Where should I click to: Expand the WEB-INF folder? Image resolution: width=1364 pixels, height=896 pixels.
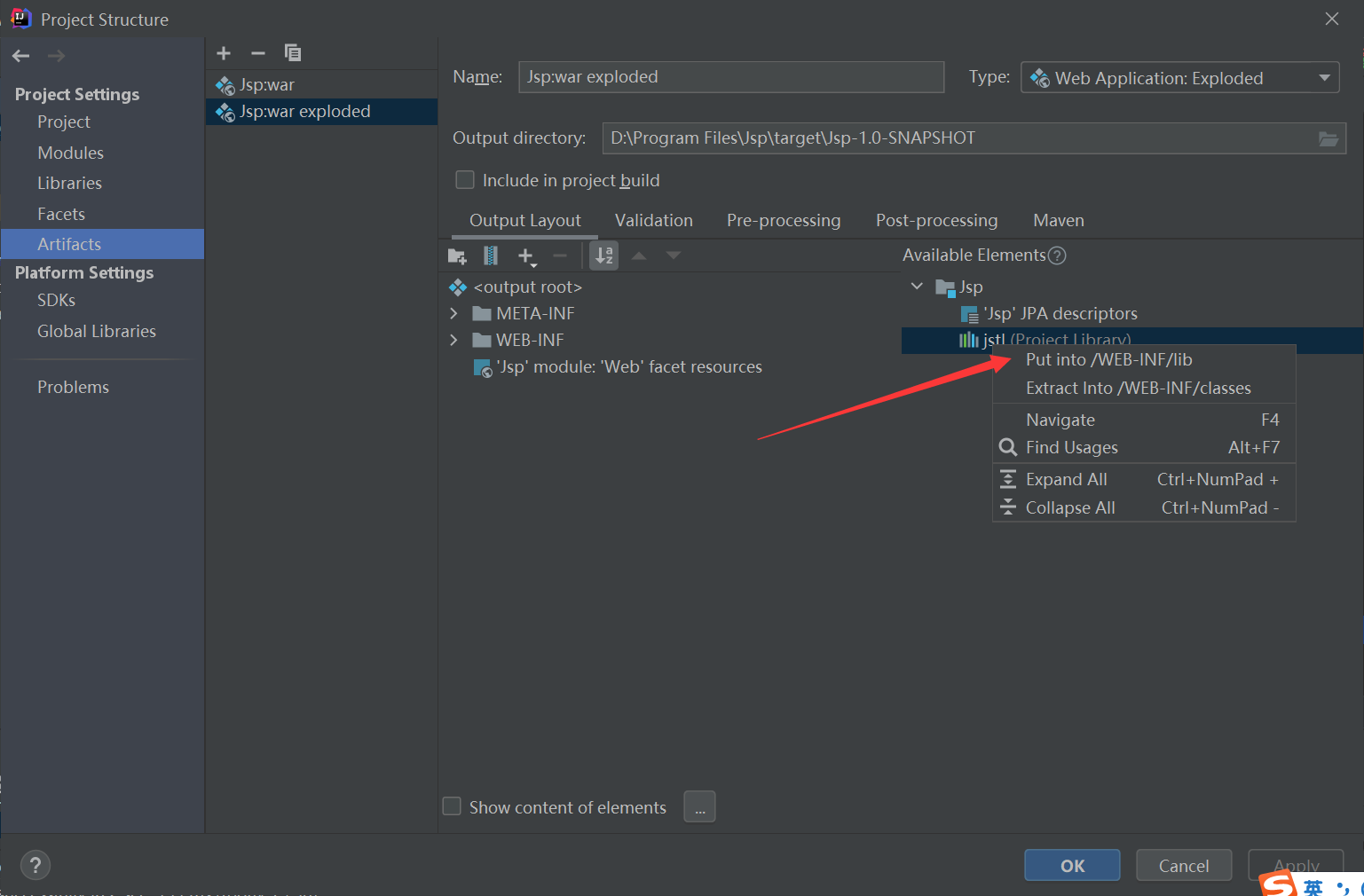454,341
